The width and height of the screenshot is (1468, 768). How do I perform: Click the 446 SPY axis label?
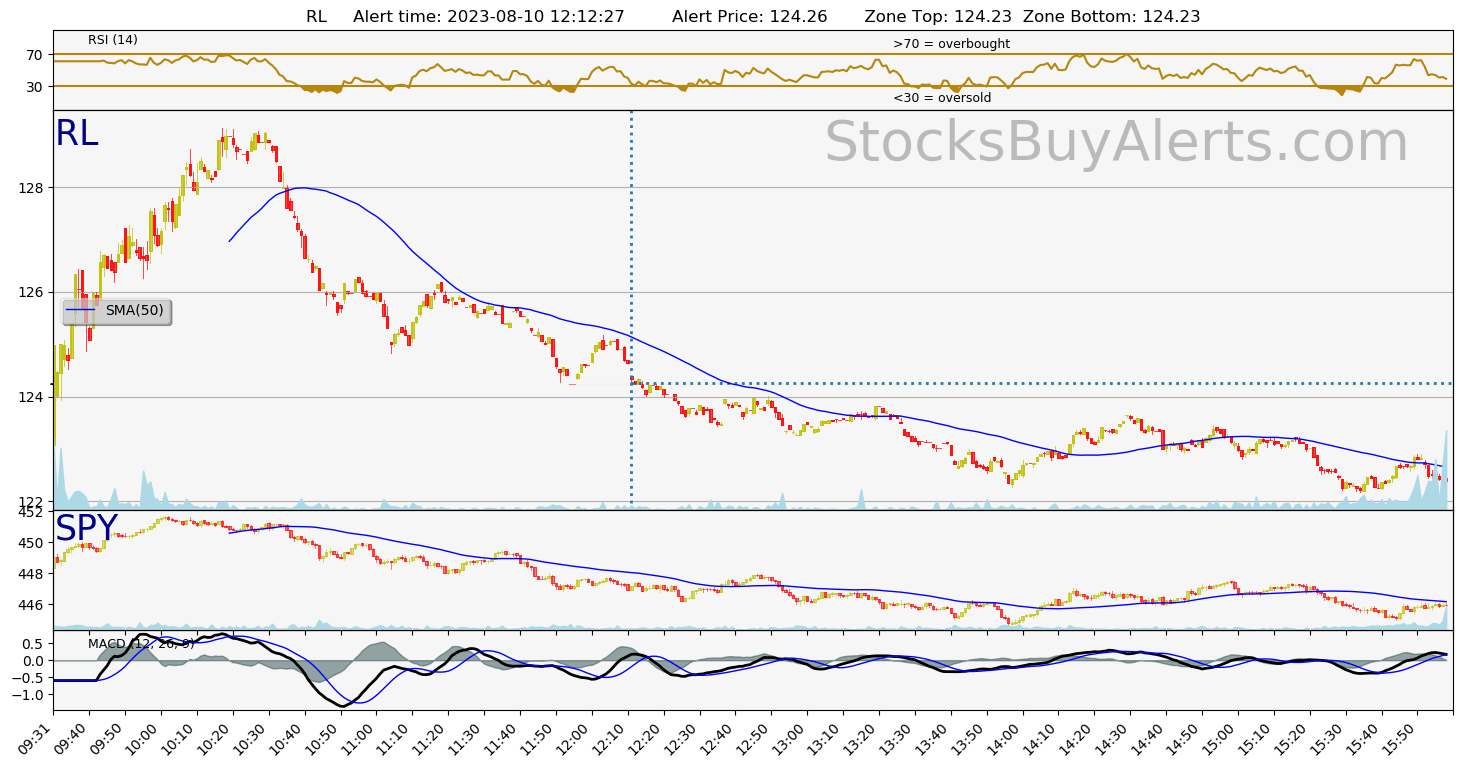tap(32, 605)
